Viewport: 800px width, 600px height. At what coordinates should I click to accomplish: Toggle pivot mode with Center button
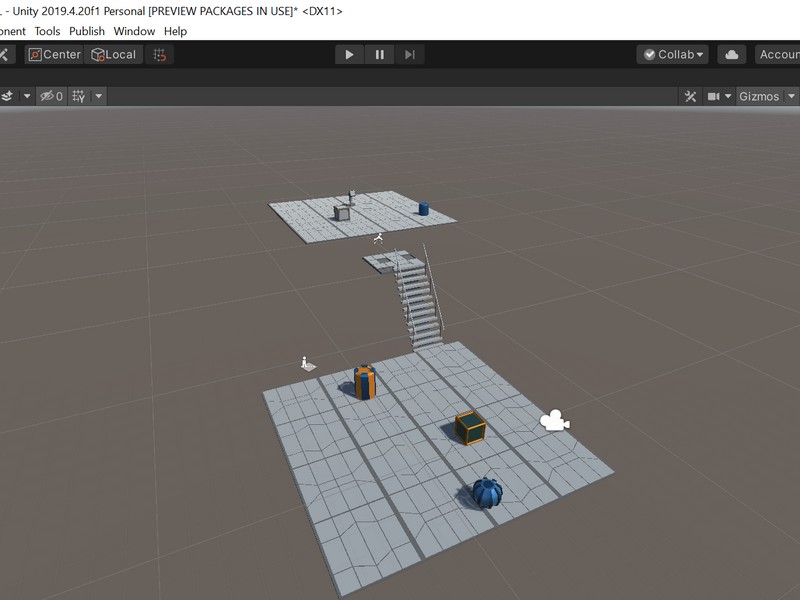(x=55, y=54)
